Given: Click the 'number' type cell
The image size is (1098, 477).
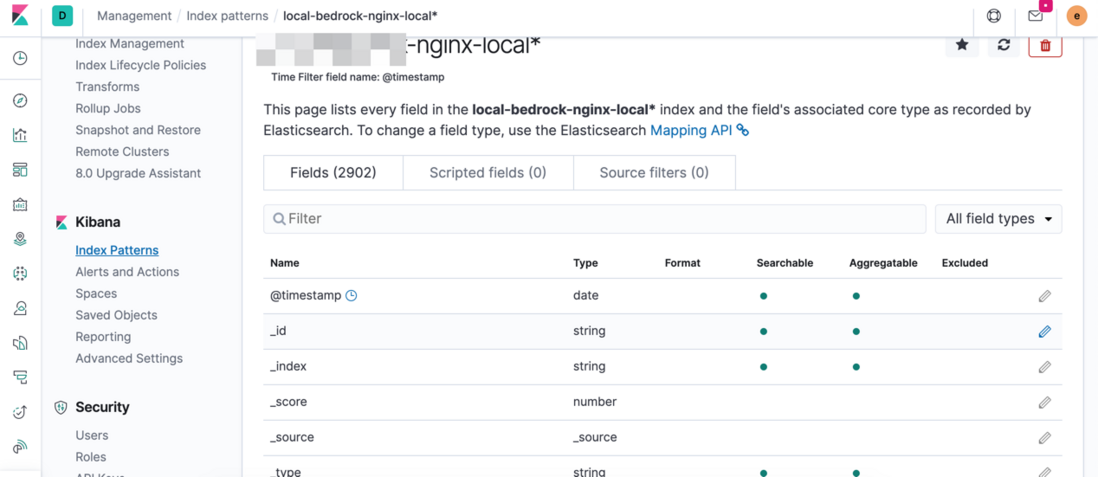Looking at the screenshot, I should [595, 402].
